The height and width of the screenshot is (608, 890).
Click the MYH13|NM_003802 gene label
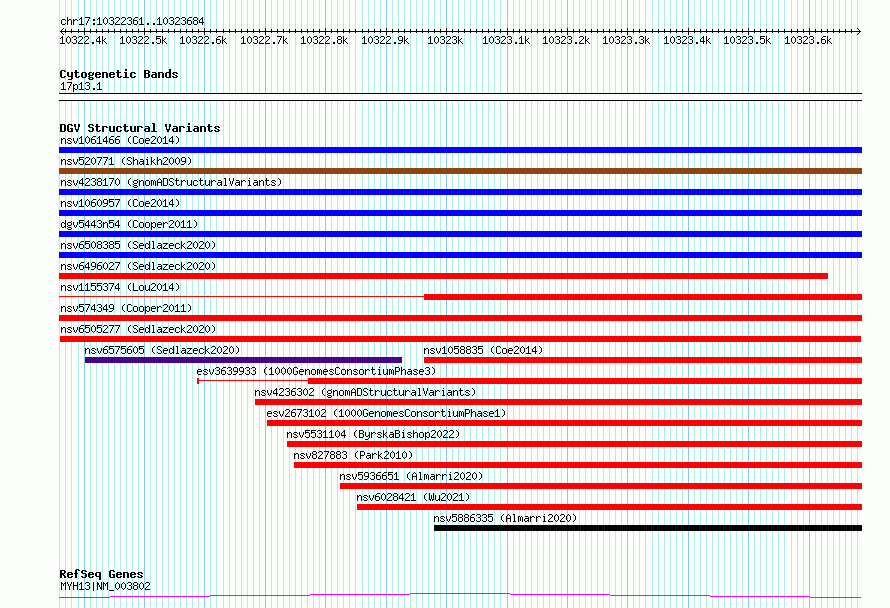pyautogui.click(x=105, y=586)
